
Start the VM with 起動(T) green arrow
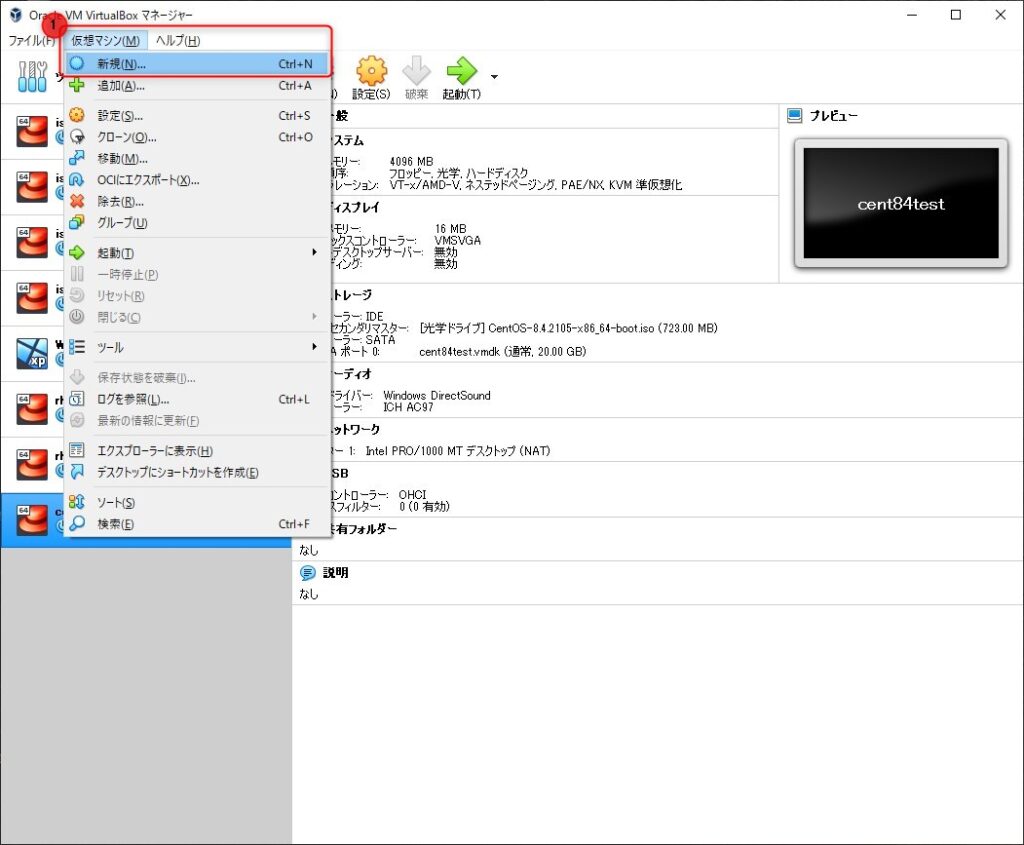[461, 78]
